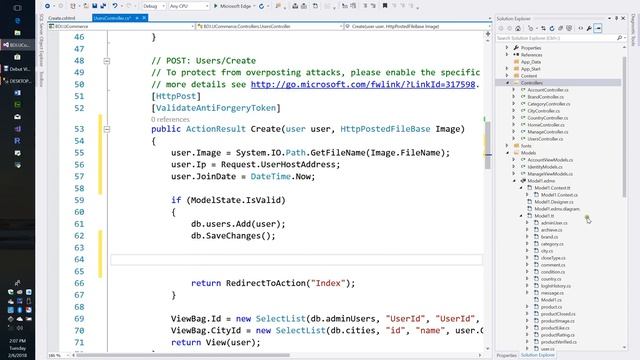Click the Save All icon
Image resolution: width=640 pixels, height=360 pixels.
click(102, 6)
